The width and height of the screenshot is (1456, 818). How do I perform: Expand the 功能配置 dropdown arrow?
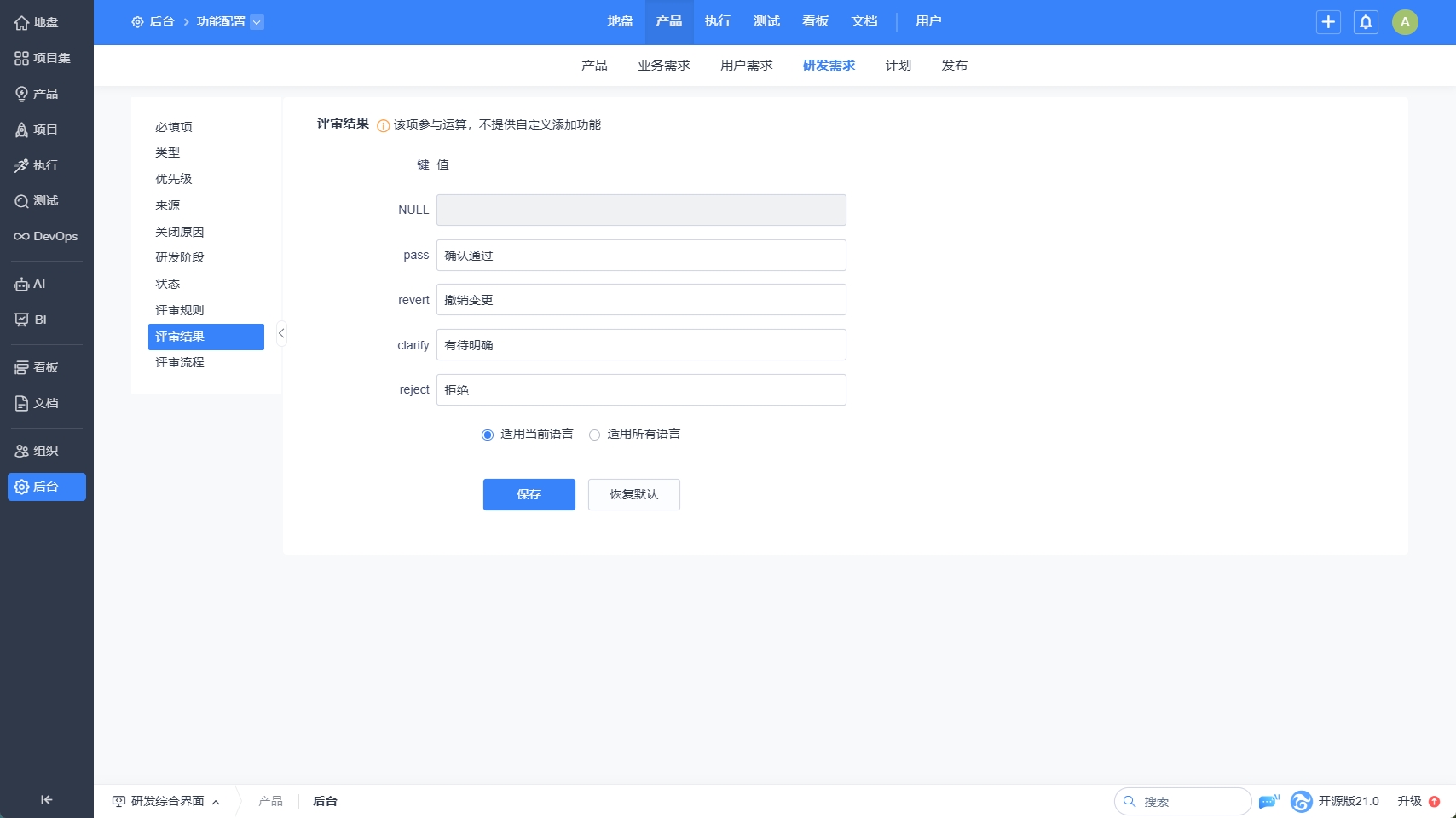point(257,22)
